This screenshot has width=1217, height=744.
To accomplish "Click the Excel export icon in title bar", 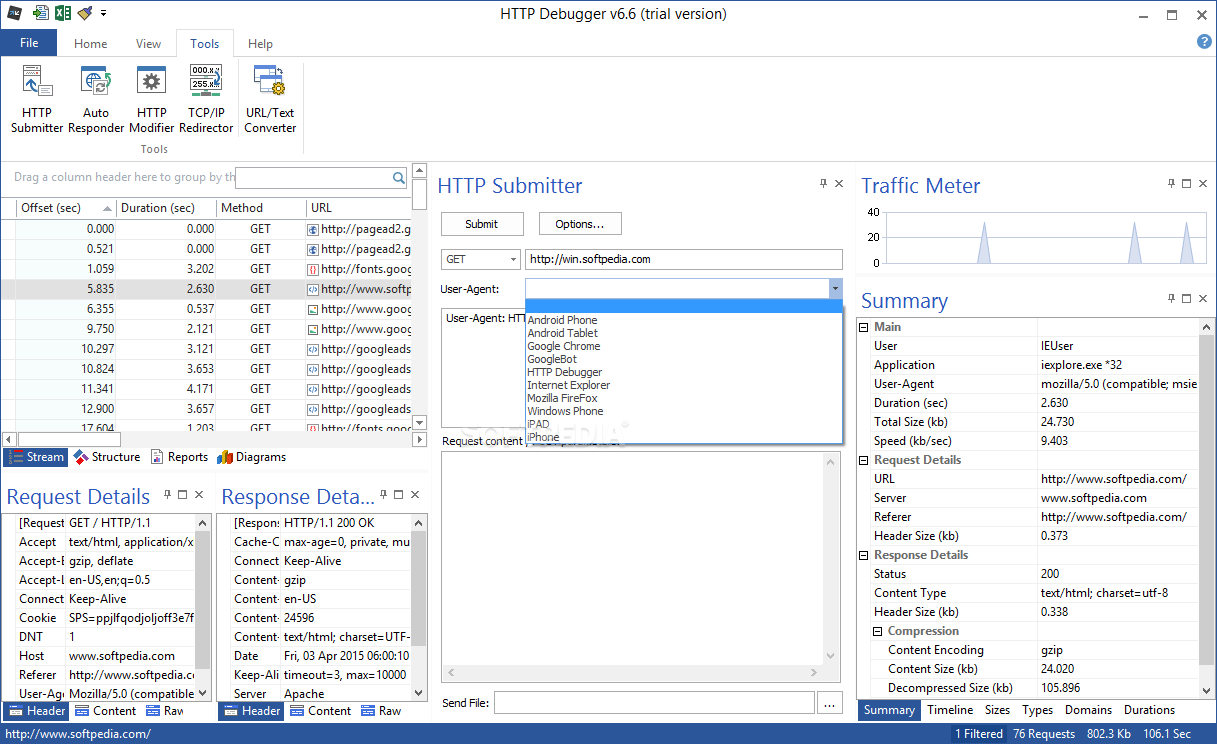I will 63,13.
